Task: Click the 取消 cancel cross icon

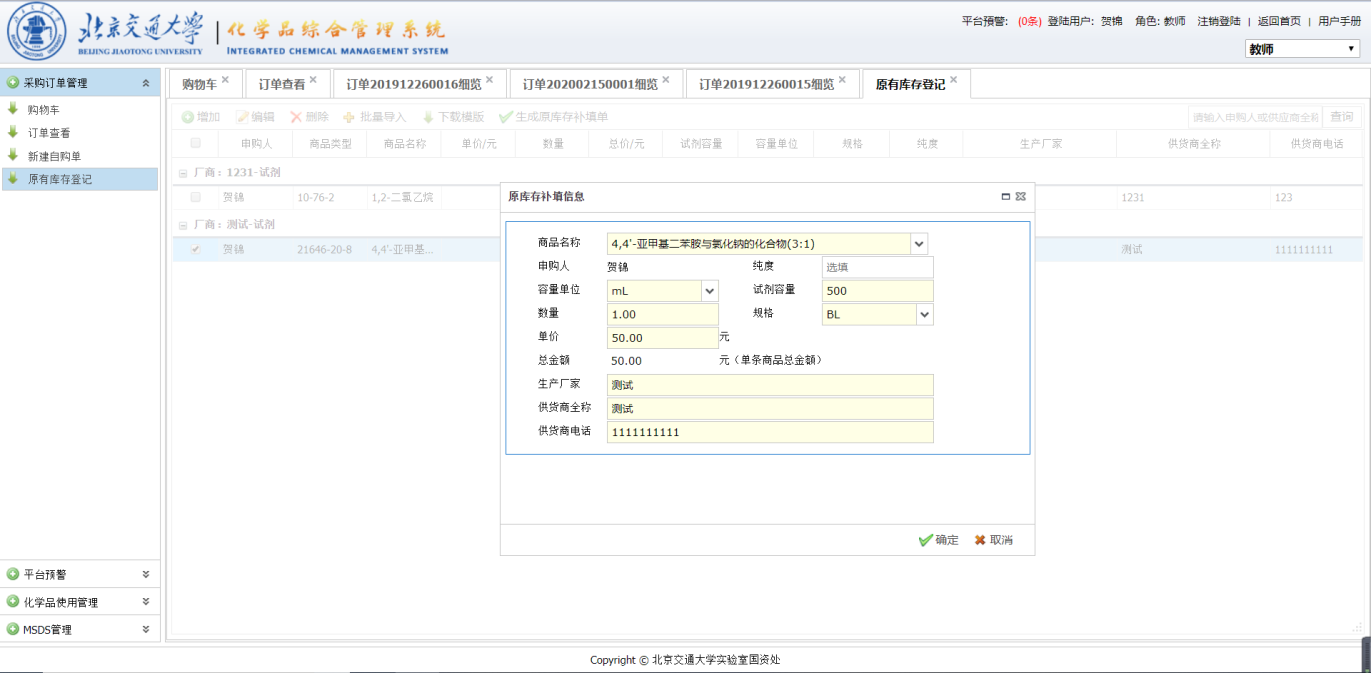Action: point(980,540)
